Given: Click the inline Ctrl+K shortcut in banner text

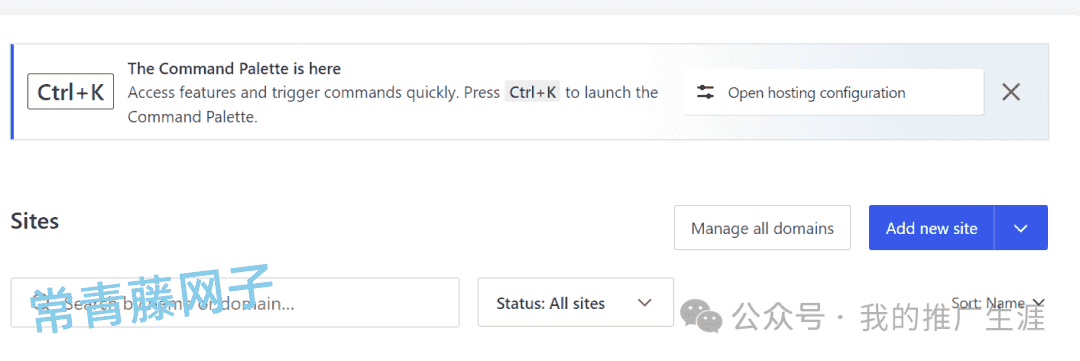Looking at the screenshot, I should 533,92.
